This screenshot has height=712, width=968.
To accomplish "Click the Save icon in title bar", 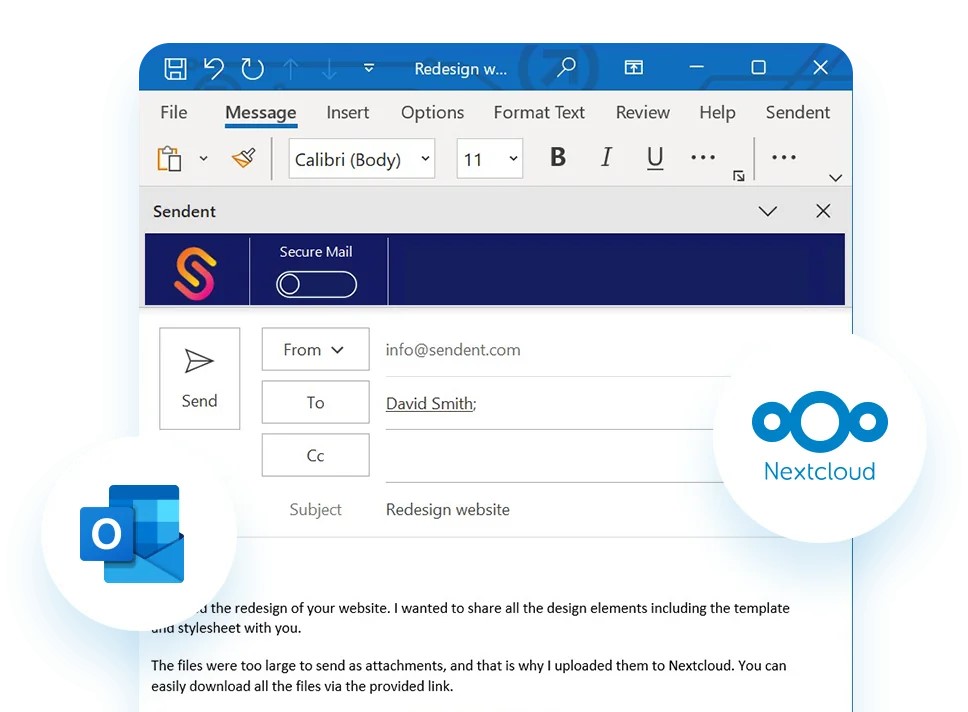I will pos(175,68).
